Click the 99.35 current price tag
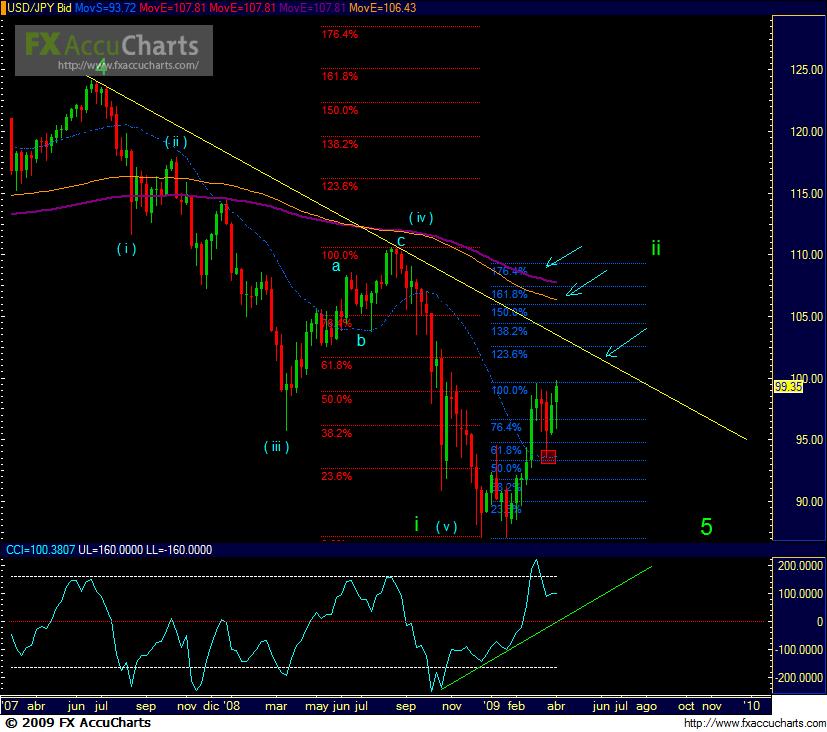The image size is (827, 732). coord(788,386)
